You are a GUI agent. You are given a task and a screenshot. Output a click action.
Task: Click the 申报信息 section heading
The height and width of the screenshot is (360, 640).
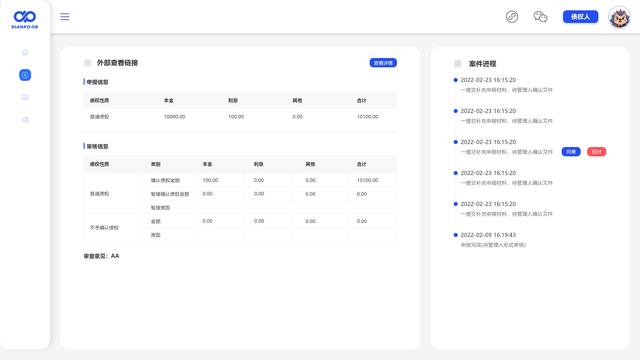click(98, 82)
